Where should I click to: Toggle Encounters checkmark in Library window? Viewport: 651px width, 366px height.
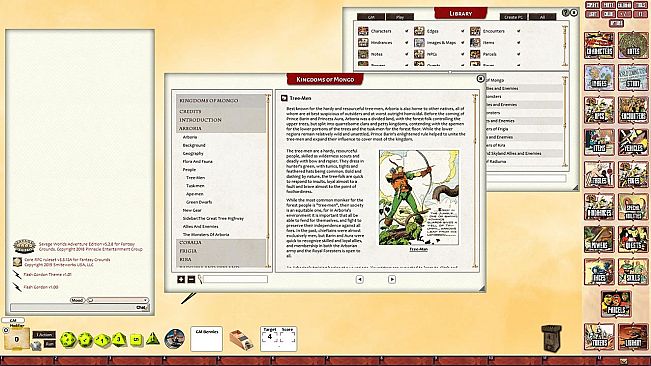point(519,31)
